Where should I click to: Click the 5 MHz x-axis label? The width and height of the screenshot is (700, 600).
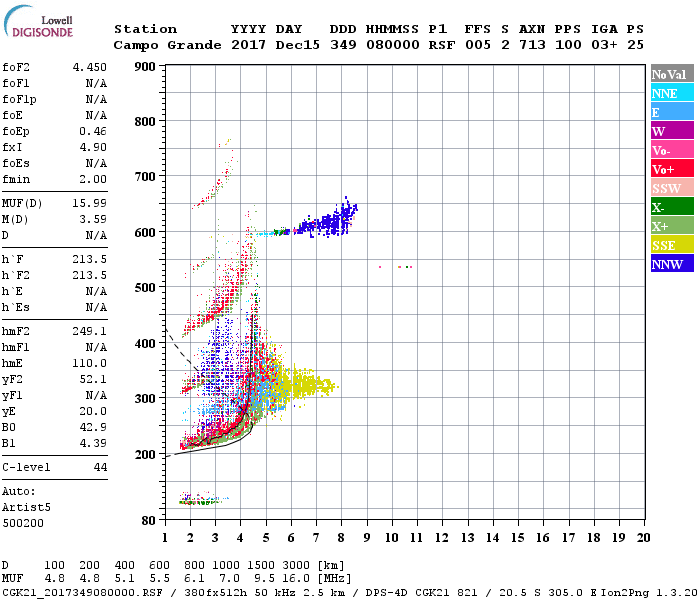pyautogui.click(x=266, y=538)
